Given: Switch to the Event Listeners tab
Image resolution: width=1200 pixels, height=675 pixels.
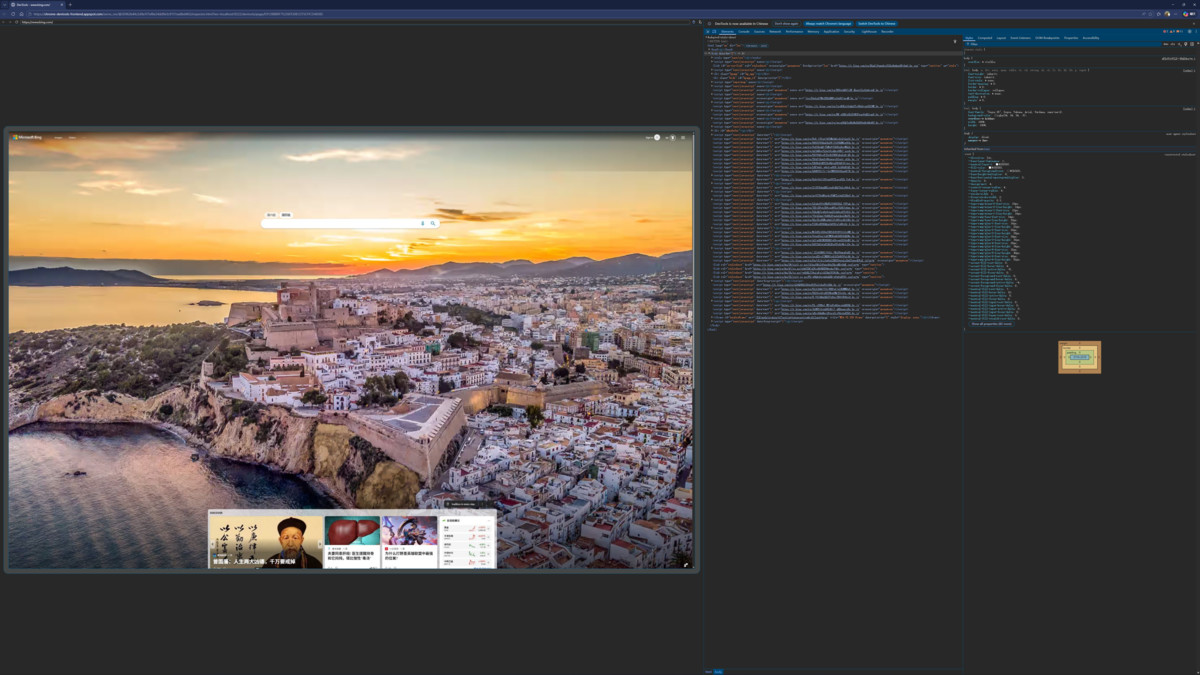Looking at the screenshot, I should click(x=1020, y=38).
